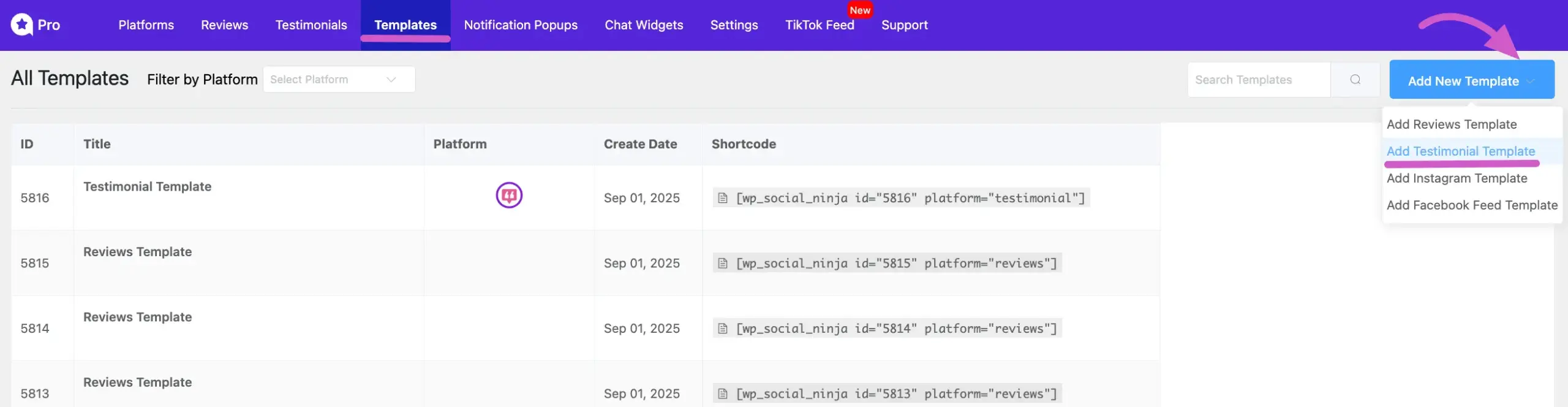
Task: Copy shortcode icon for template 5813
Action: point(723,394)
